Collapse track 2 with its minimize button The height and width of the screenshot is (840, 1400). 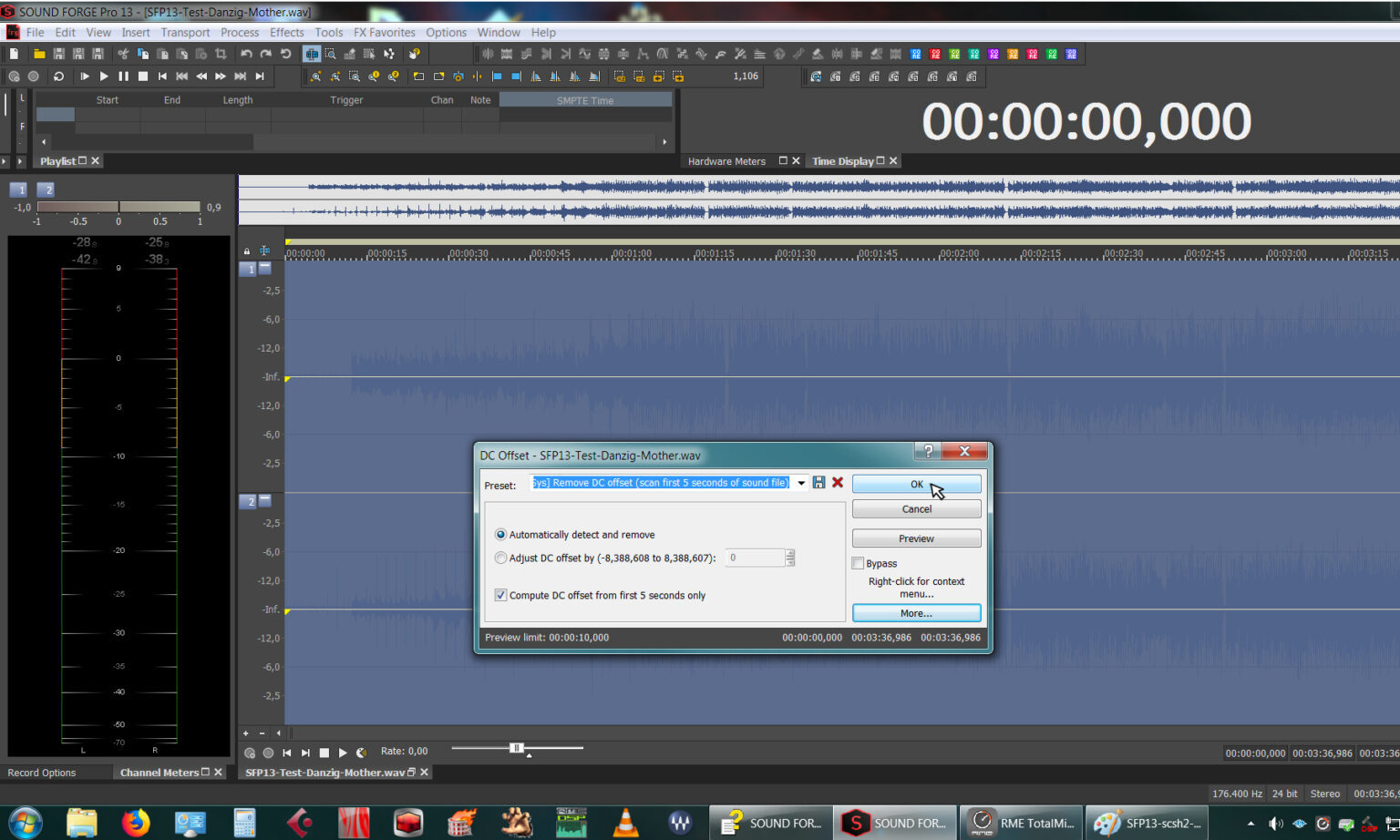(265, 500)
